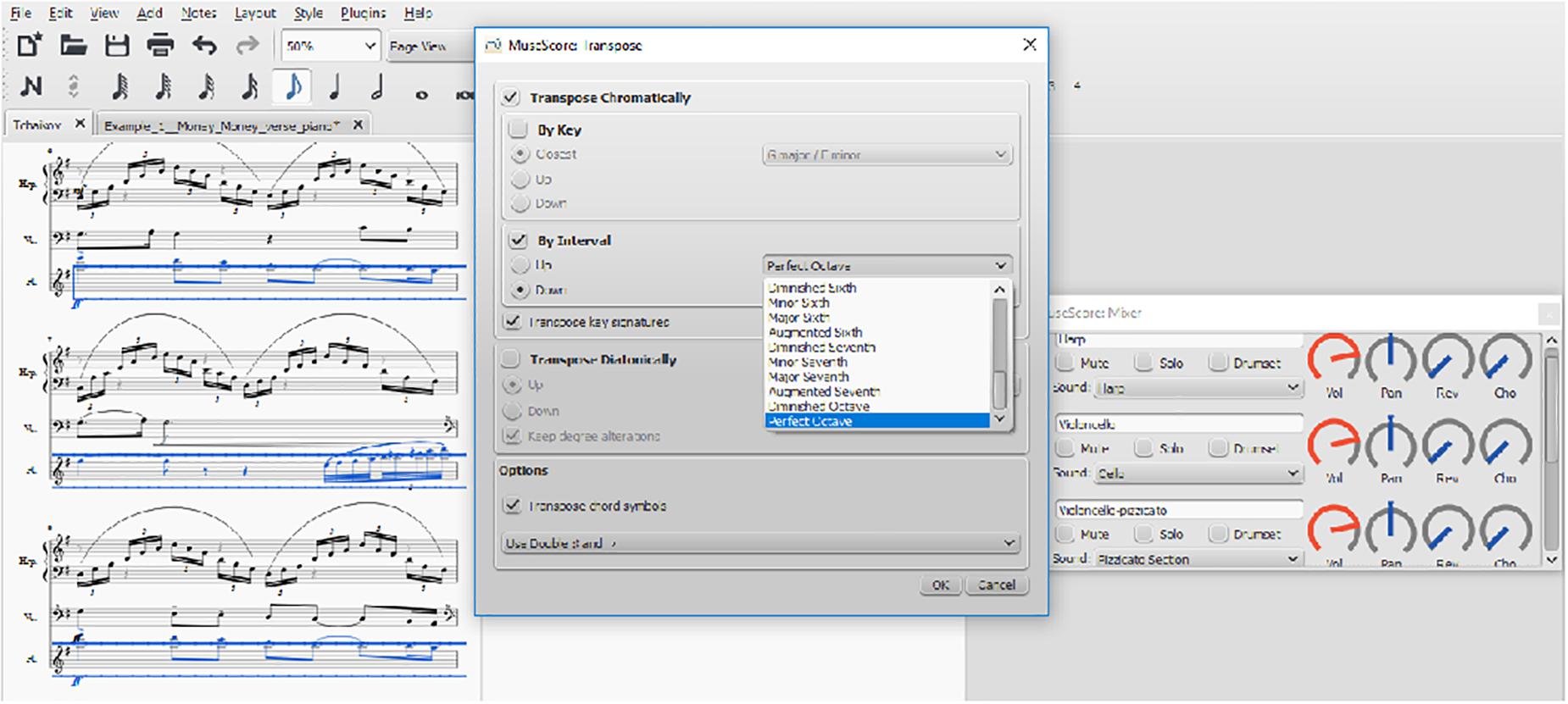Screen dimensions: 1568x704
Task: Toggle Transpose chord symbols checkbox
Action: tap(511, 506)
